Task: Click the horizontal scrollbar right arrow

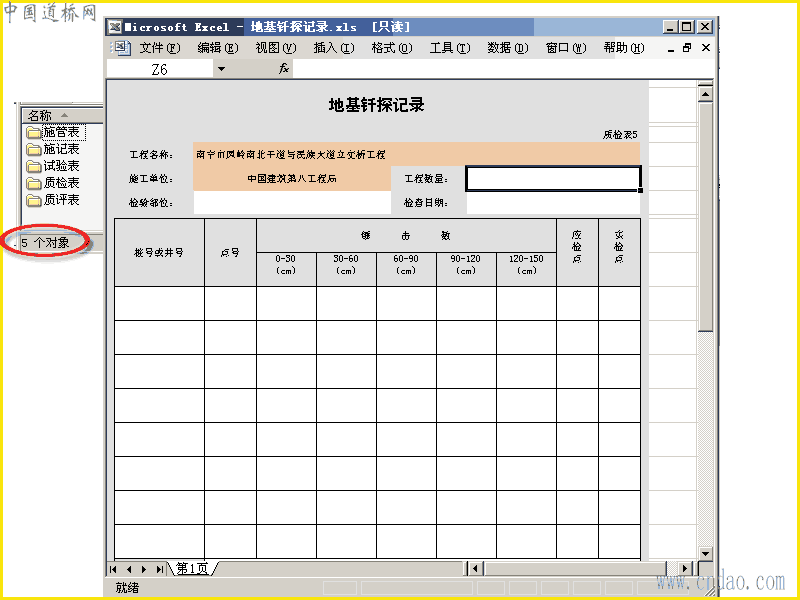Action: click(685, 568)
